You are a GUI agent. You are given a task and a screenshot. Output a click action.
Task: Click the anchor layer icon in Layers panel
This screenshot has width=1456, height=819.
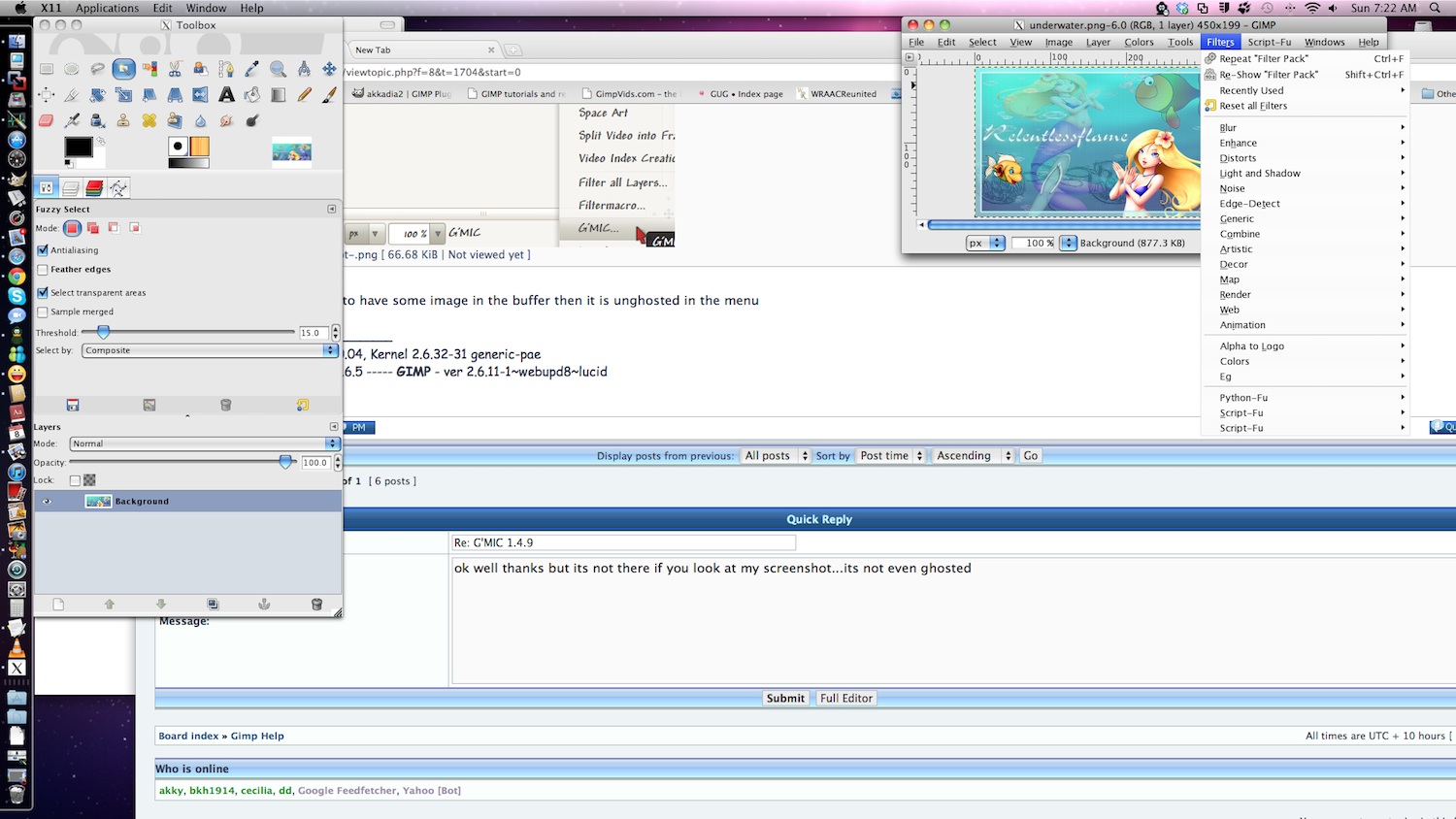tap(263, 604)
